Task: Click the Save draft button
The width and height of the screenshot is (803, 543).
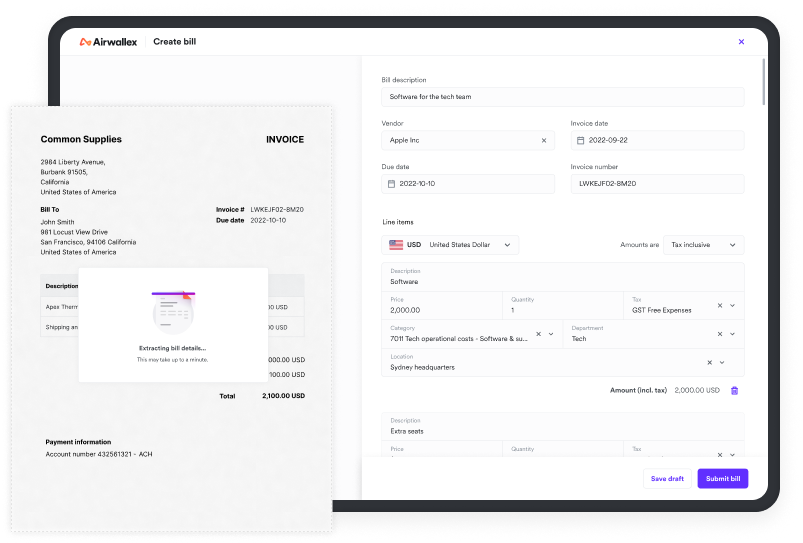Action: click(667, 479)
